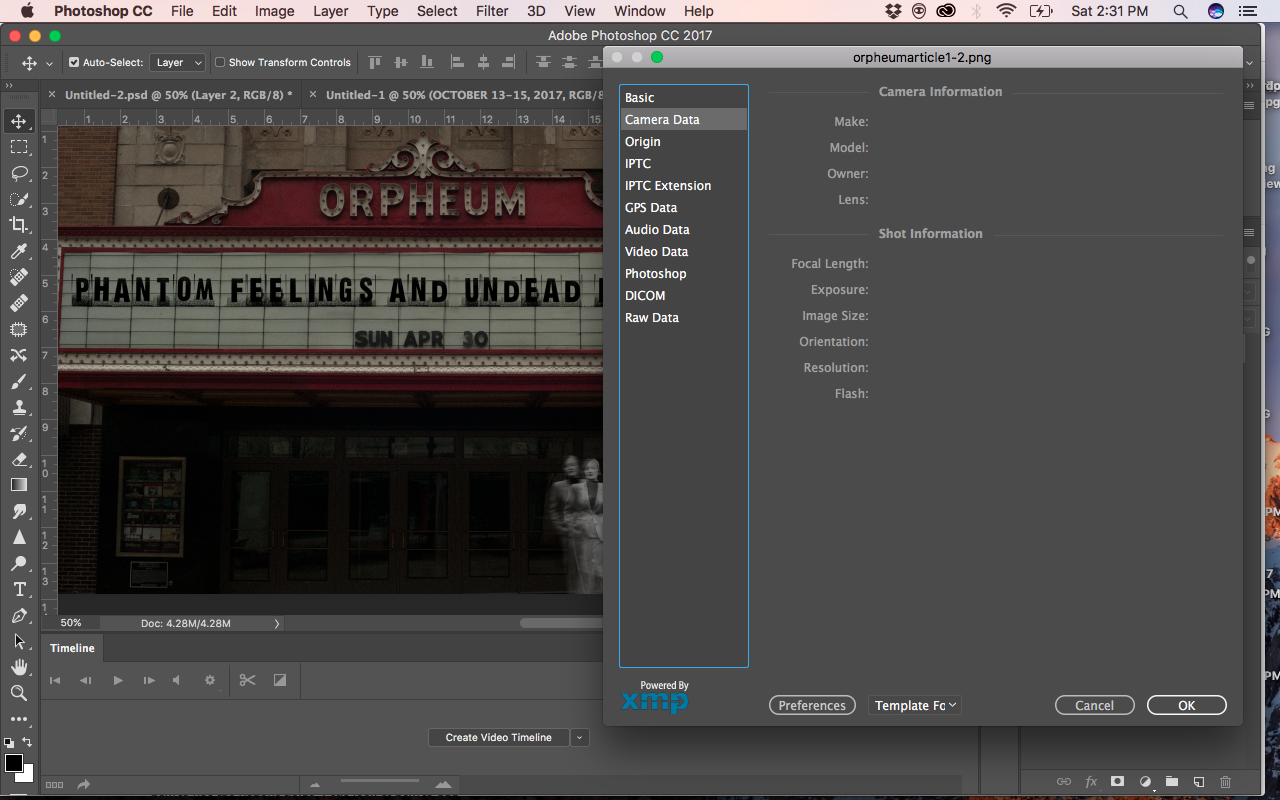The image size is (1280, 800).
Task: Click the OK button in the dialog
Action: (x=1186, y=705)
